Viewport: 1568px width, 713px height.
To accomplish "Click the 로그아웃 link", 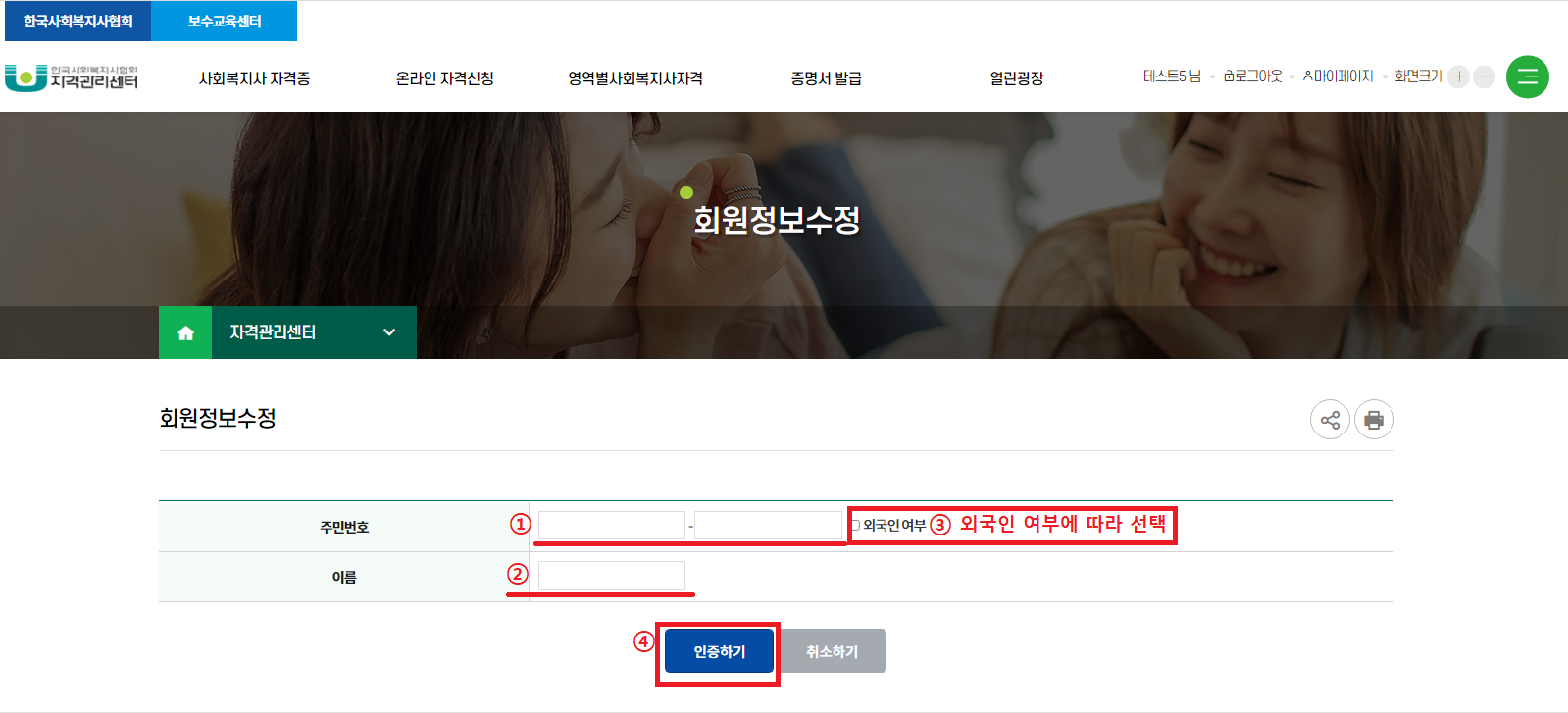I will [x=1253, y=76].
